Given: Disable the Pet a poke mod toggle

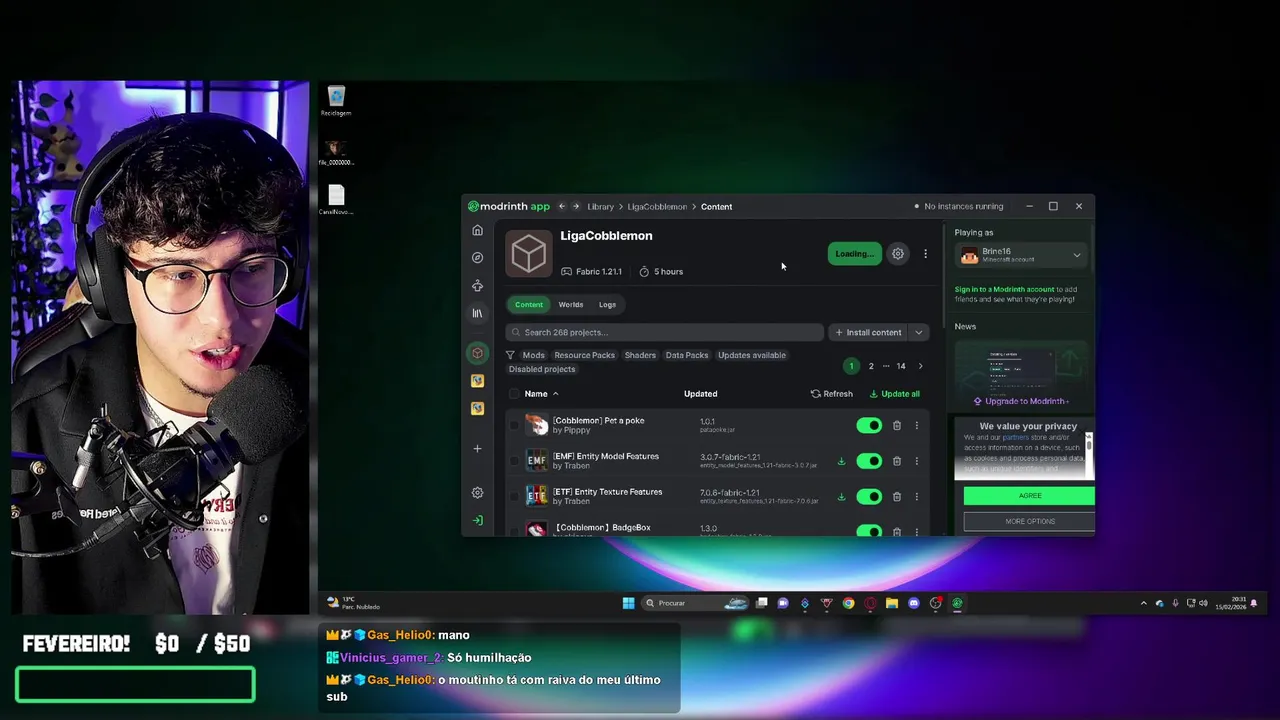Looking at the screenshot, I should pyautogui.click(x=869, y=426).
